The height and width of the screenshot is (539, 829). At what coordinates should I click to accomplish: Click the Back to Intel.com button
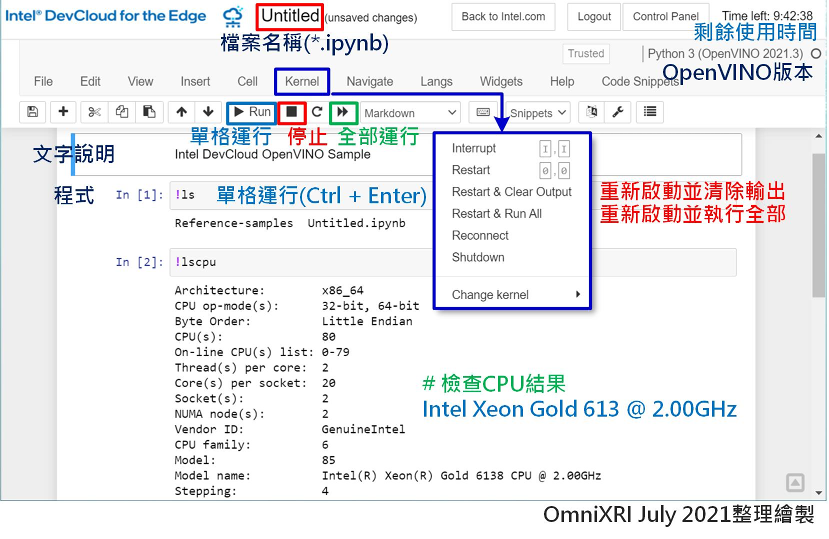[503, 17]
